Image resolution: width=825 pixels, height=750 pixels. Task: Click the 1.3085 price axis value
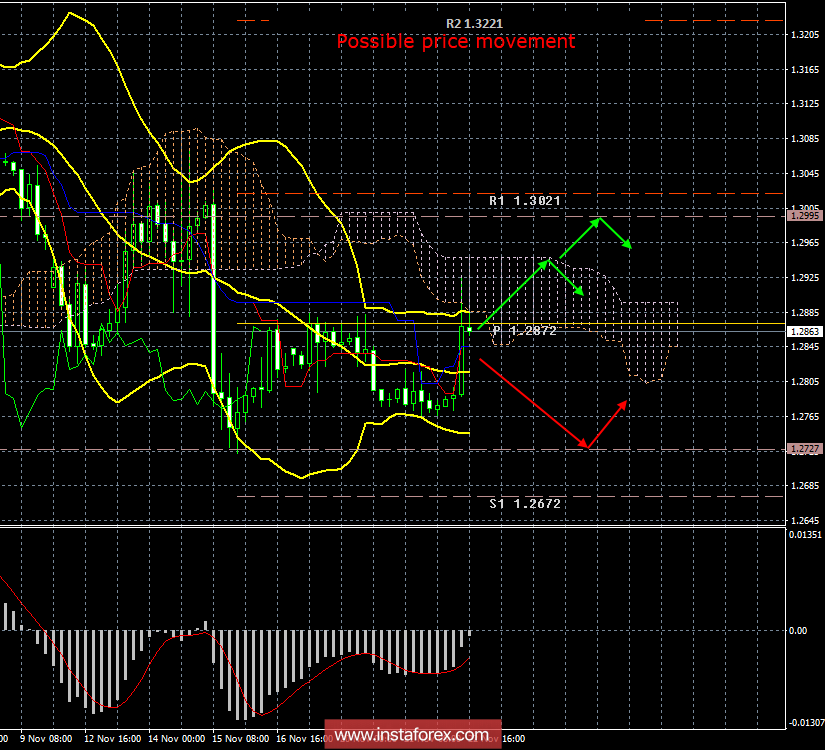(x=805, y=139)
